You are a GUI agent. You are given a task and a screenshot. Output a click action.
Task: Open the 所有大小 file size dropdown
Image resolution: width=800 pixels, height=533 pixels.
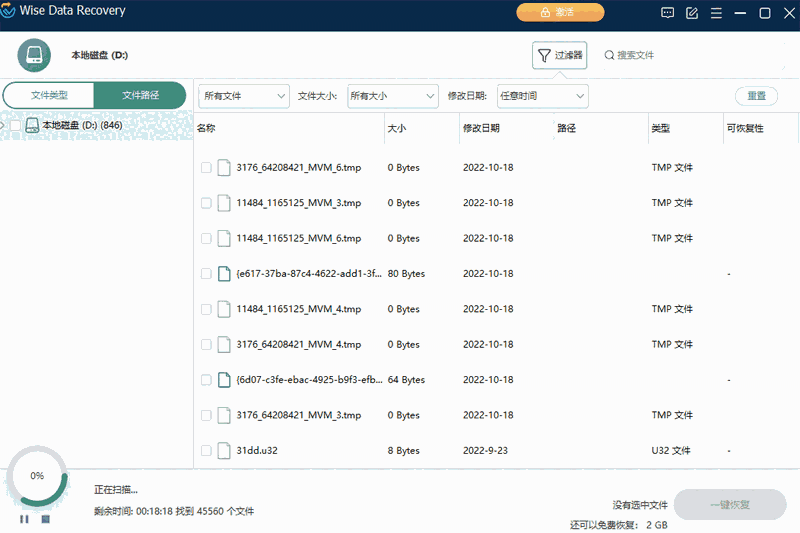pos(392,96)
